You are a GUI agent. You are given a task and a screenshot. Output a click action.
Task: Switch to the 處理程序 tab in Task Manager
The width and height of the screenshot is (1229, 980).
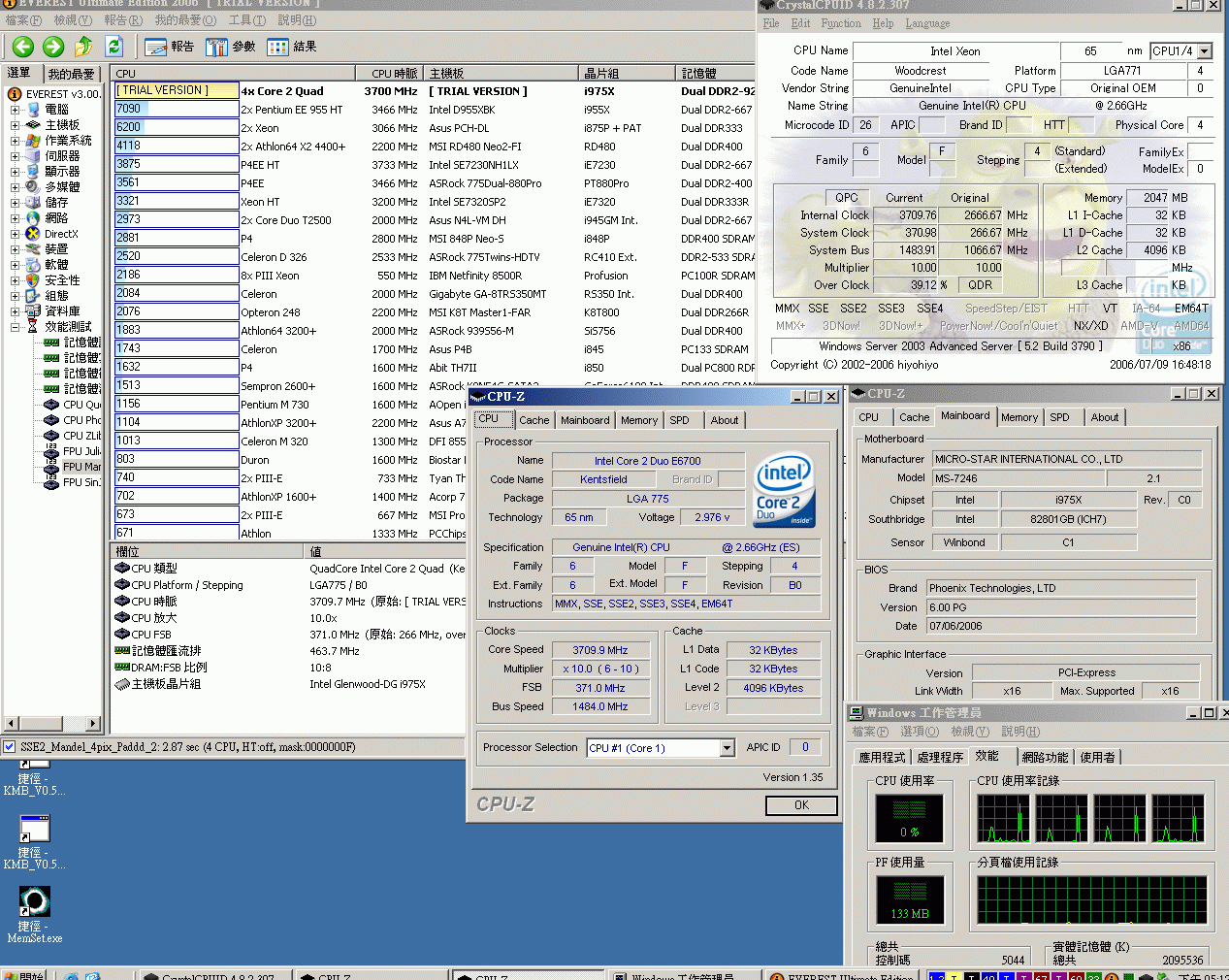[940, 757]
